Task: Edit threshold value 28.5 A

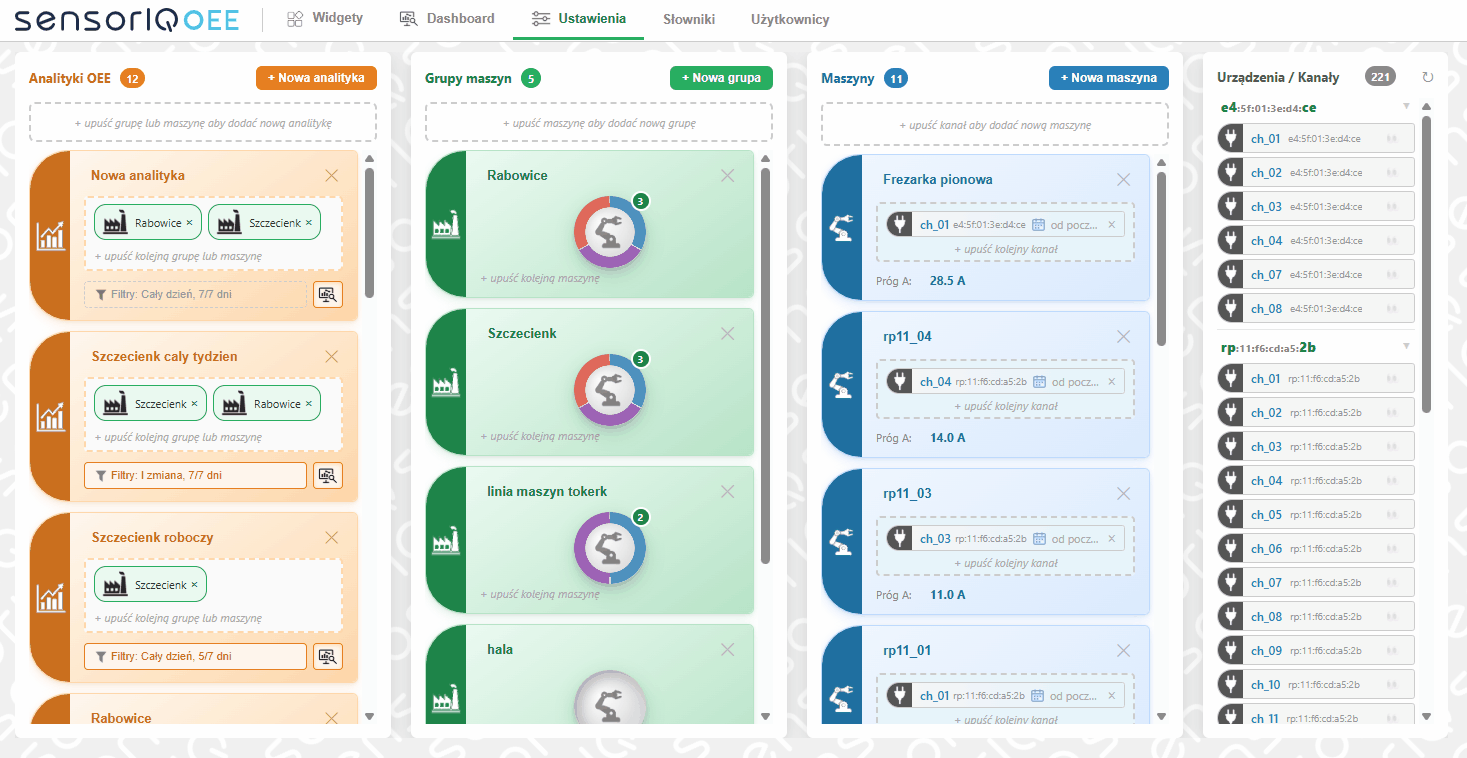Action: pyautogui.click(x=947, y=281)
